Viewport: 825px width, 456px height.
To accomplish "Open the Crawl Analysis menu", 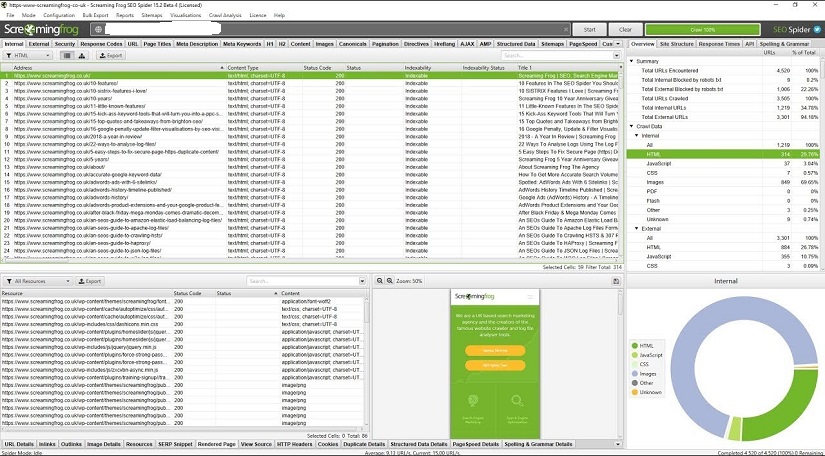I will coord(225,15).
